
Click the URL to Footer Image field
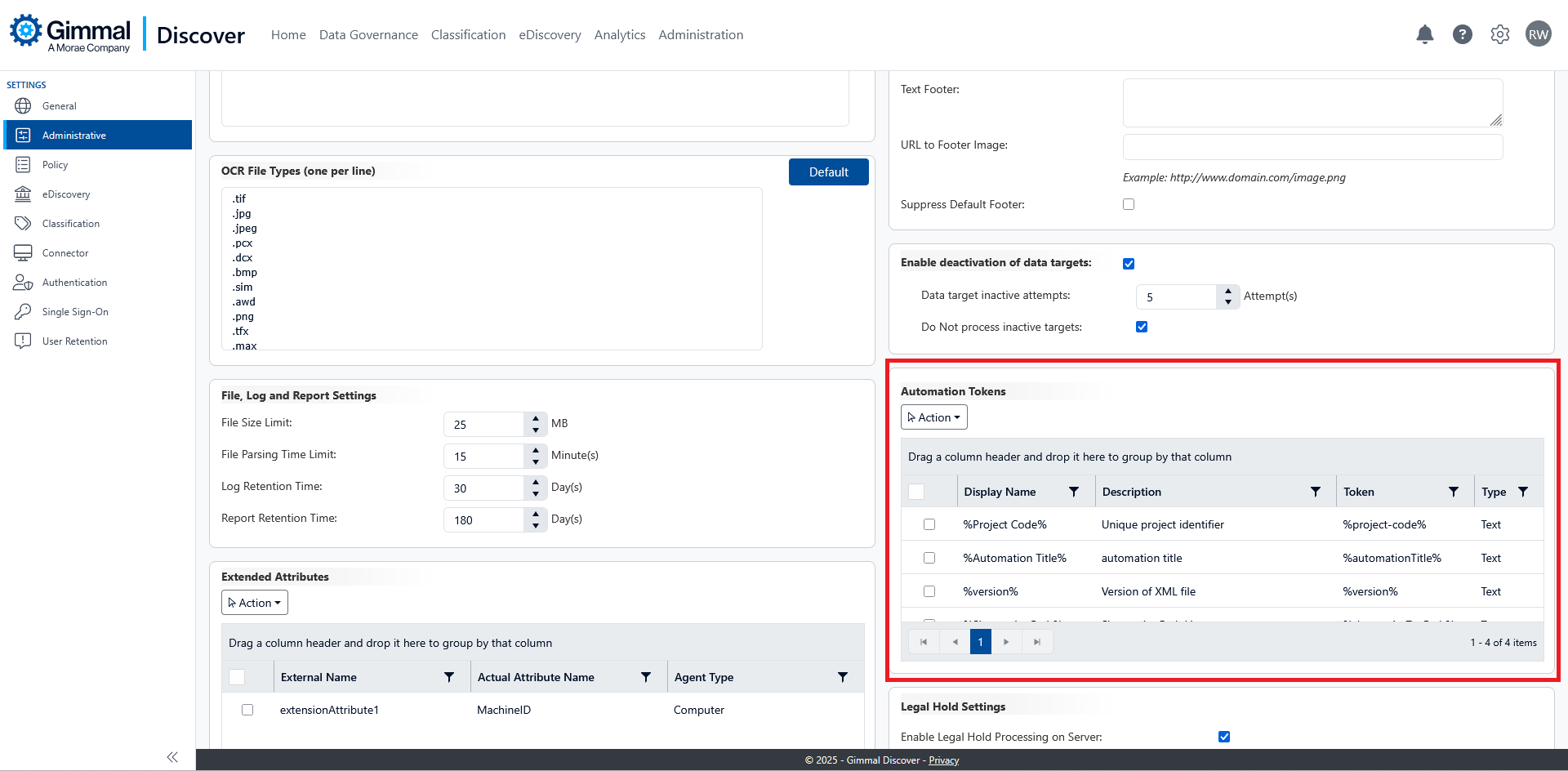[1312, 147]
